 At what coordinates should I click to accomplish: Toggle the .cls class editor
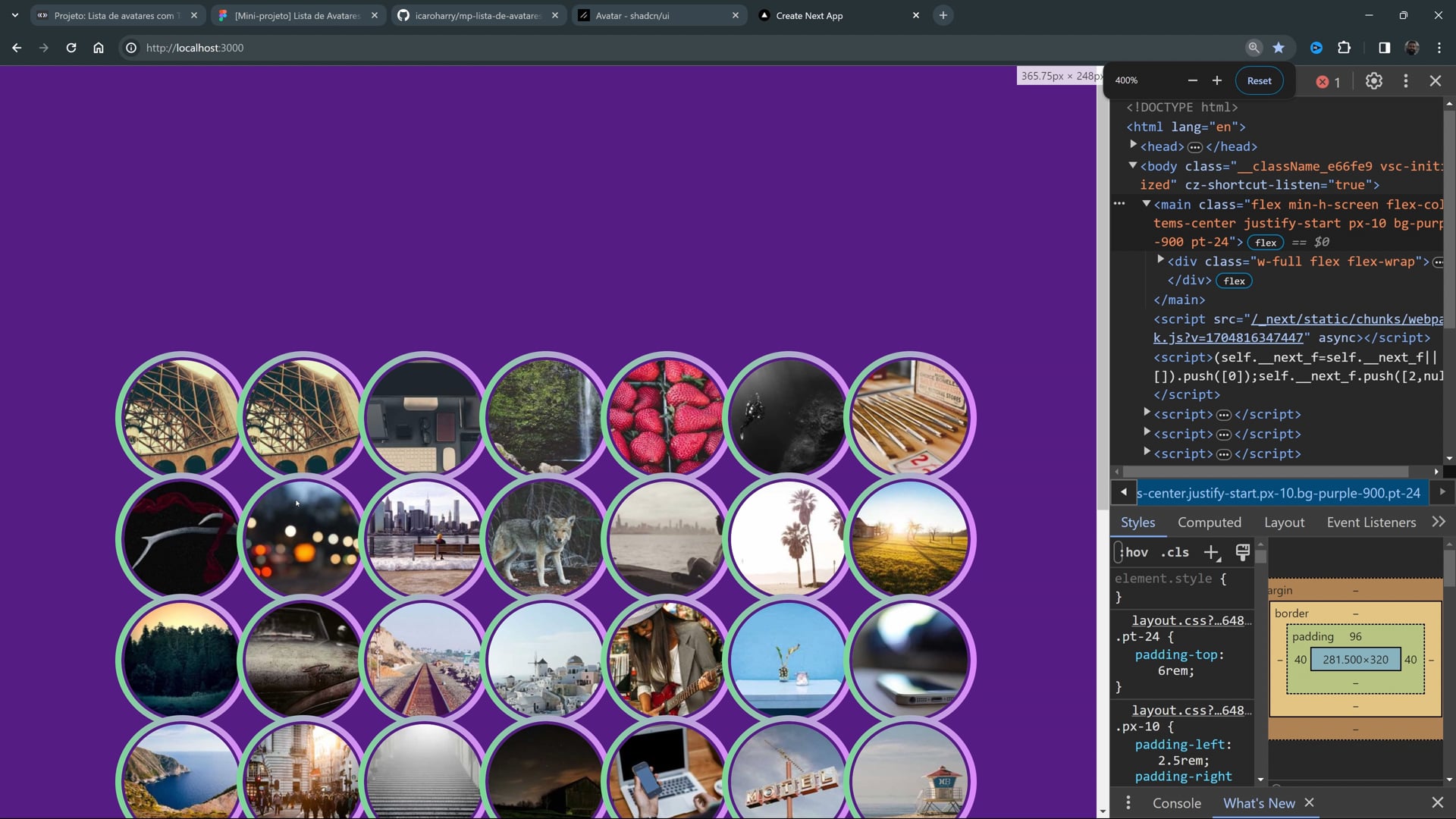click(1175, 553)
